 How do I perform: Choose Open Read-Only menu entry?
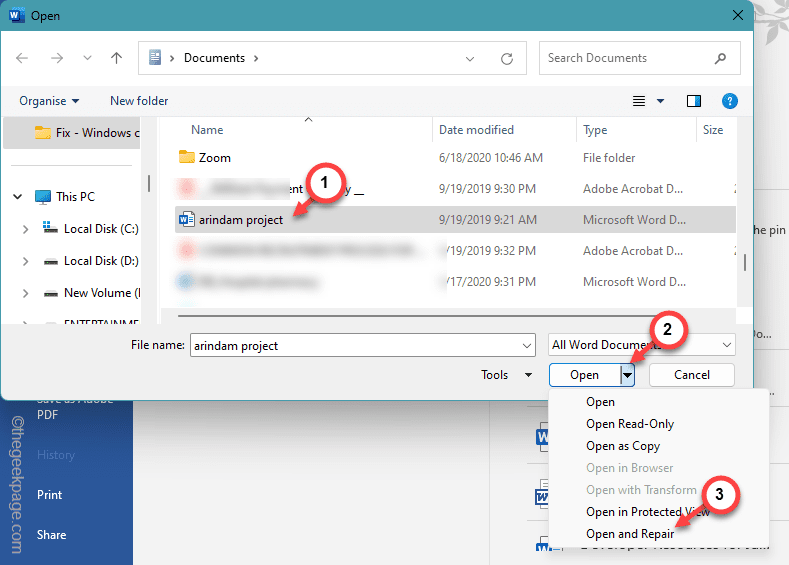(629, 424)
